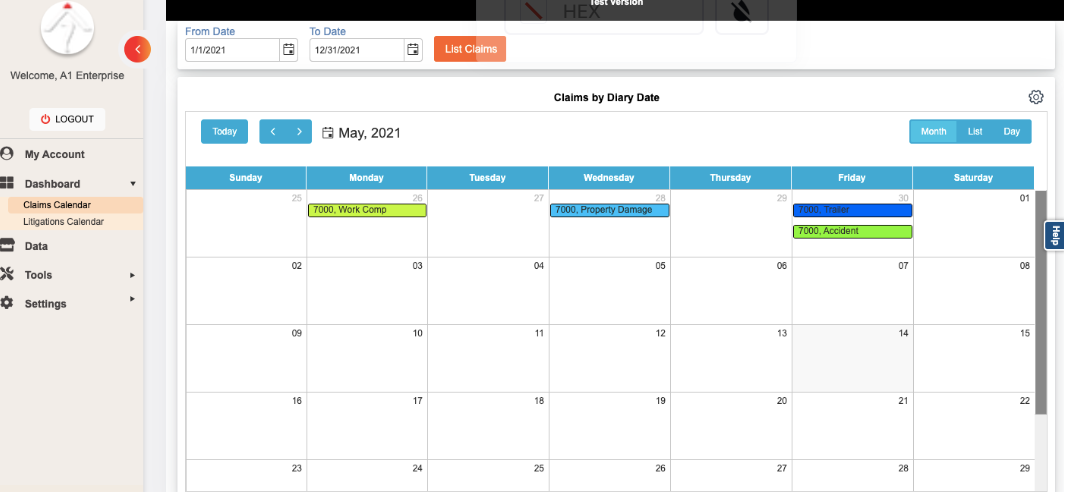Open the To Date calendar picker
The width and height of the screenshot is (1066, 492).
coord(413,49)
